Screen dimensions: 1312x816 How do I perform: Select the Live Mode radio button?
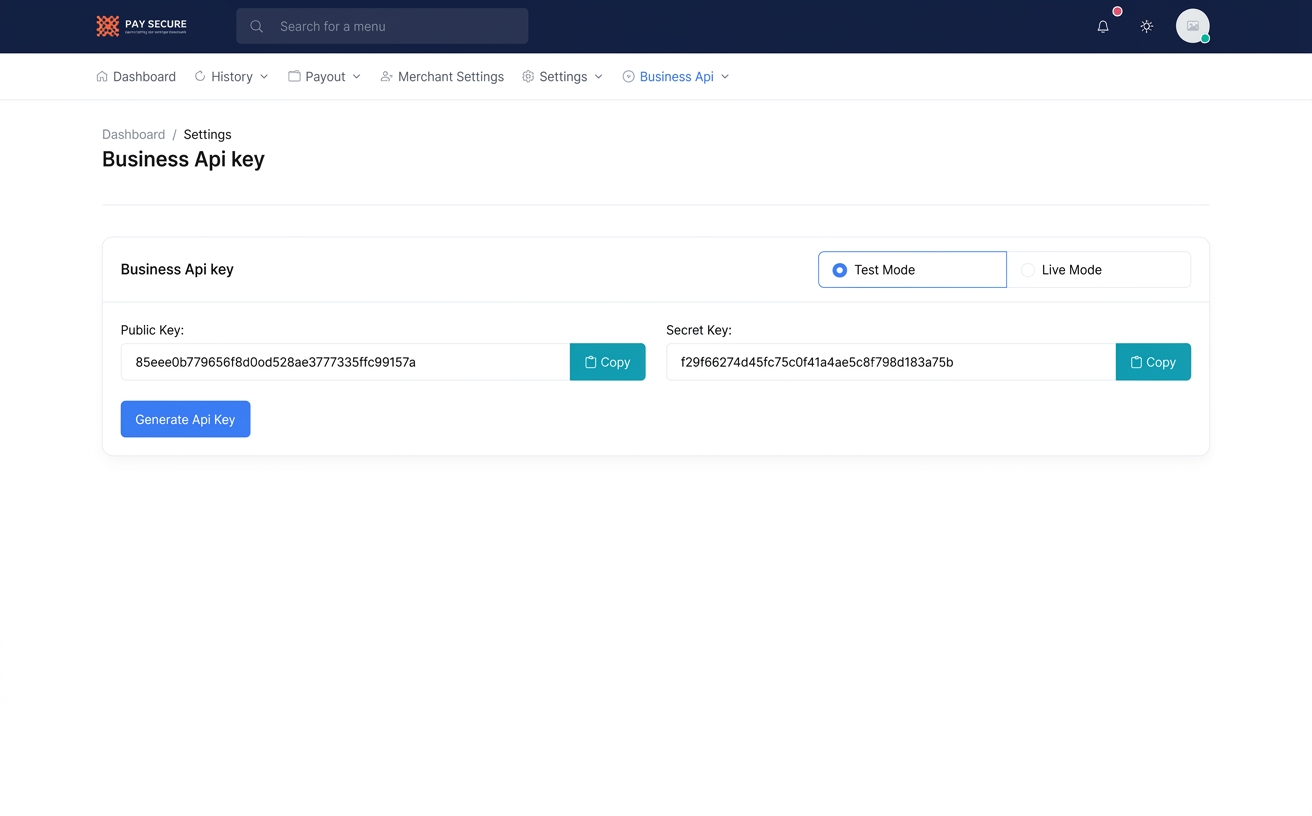pyautogui.click(x=1028, y=270)
